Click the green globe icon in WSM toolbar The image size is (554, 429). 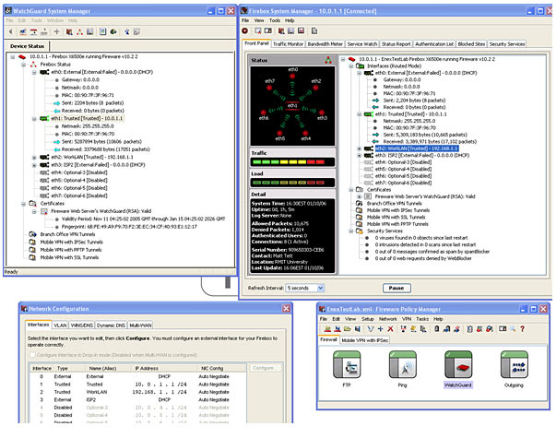113,32
